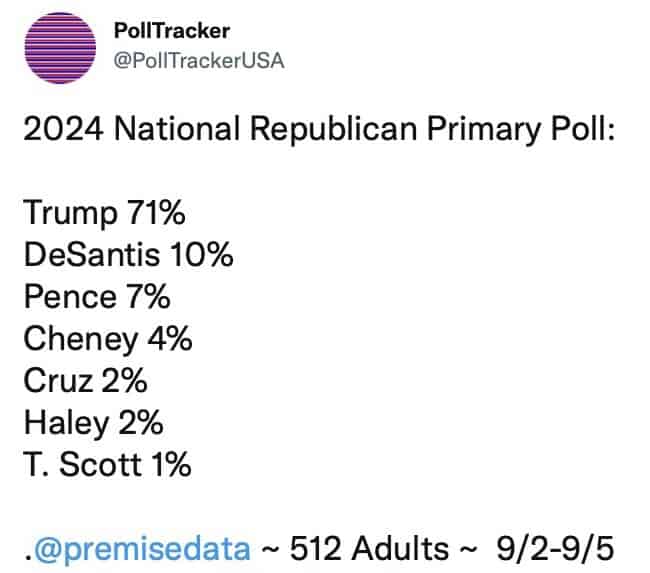Click the Cheney 4% line
This screenshot has height=573, width=650.
[108, 339]
